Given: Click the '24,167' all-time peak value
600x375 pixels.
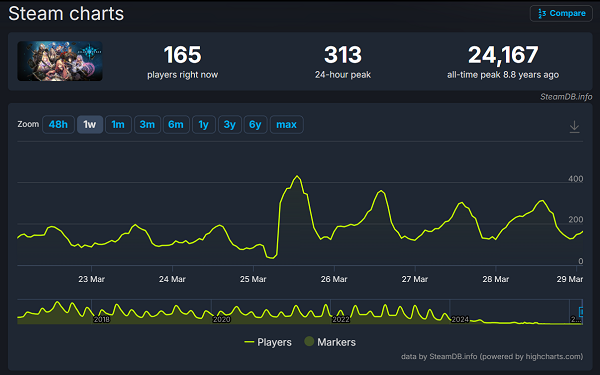Looking at the screenshot, I should [503, 55].
